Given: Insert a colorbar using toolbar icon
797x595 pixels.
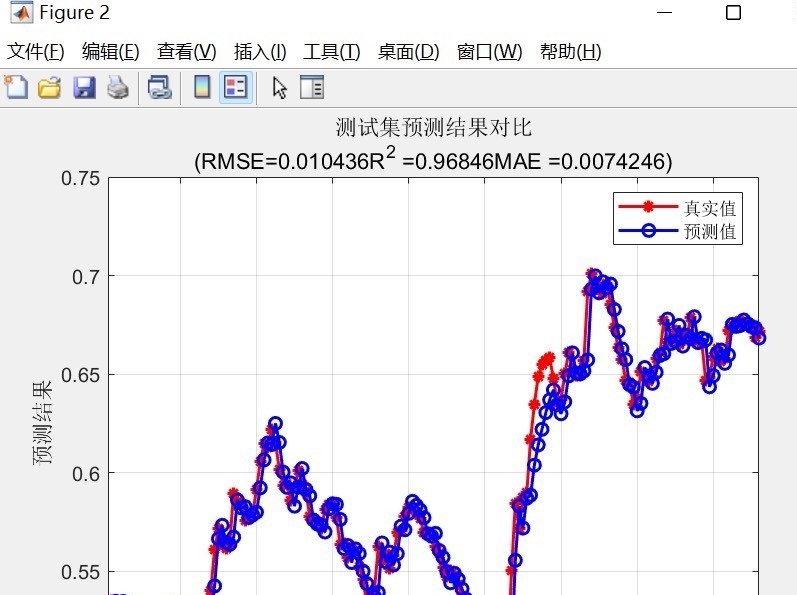Looking at the screenshot, I should click(202, 87).
